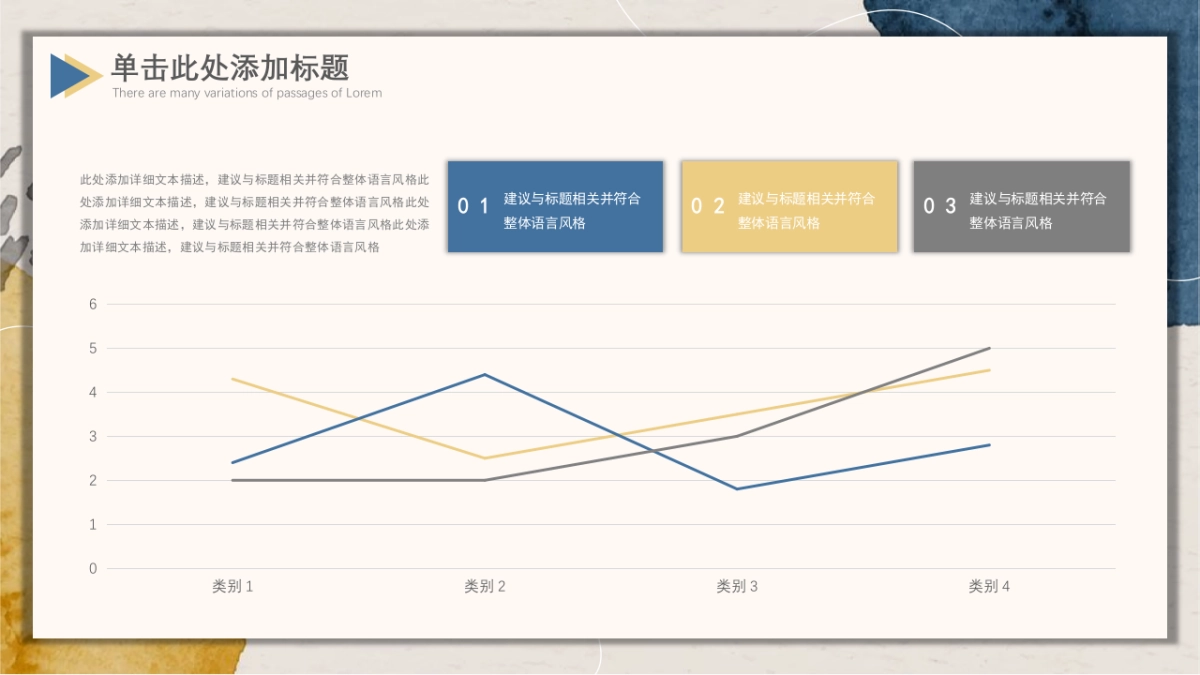
Task: Select the blue "01" number badge
Action: [471, 207]
